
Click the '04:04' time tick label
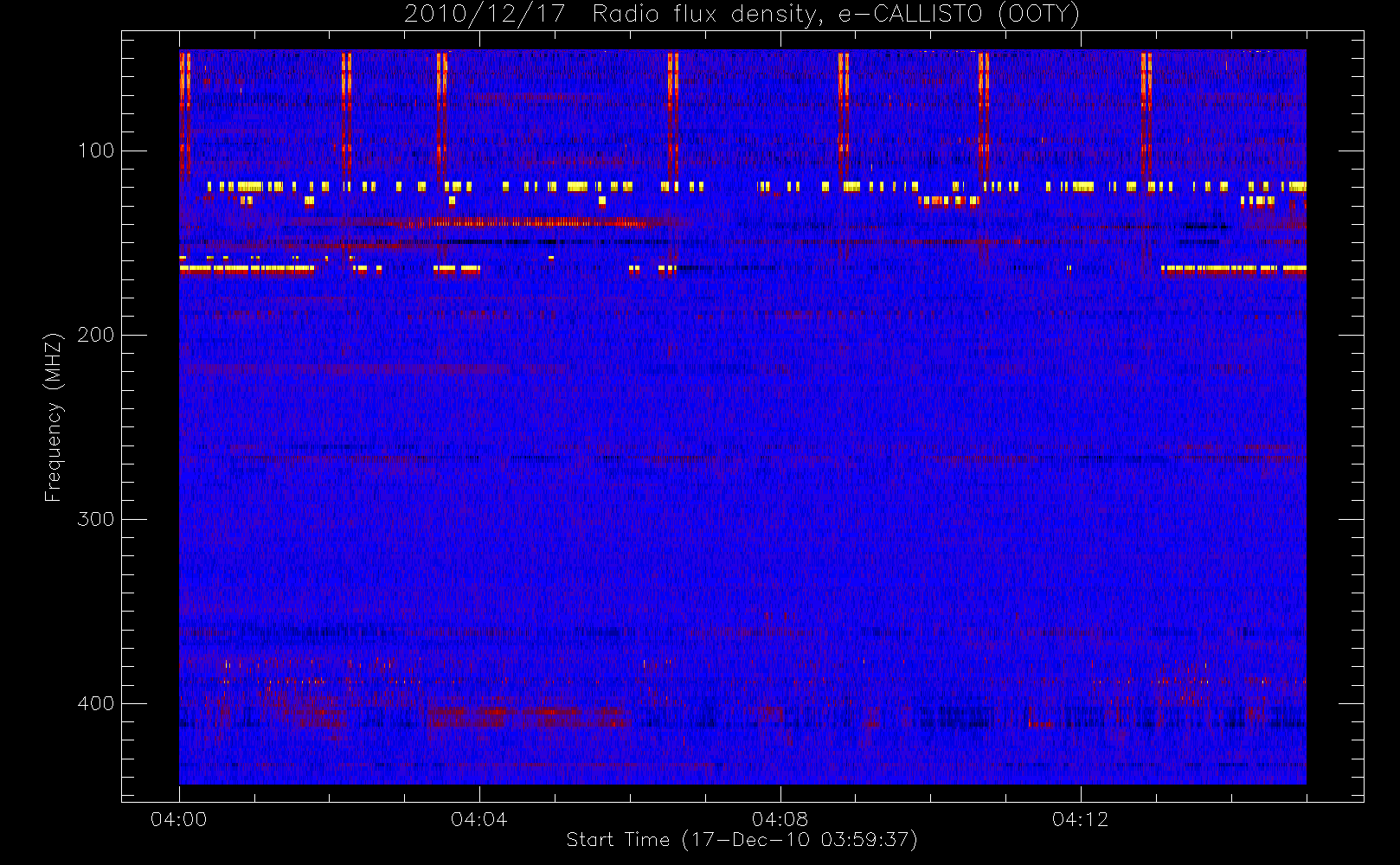pos(479,819)
